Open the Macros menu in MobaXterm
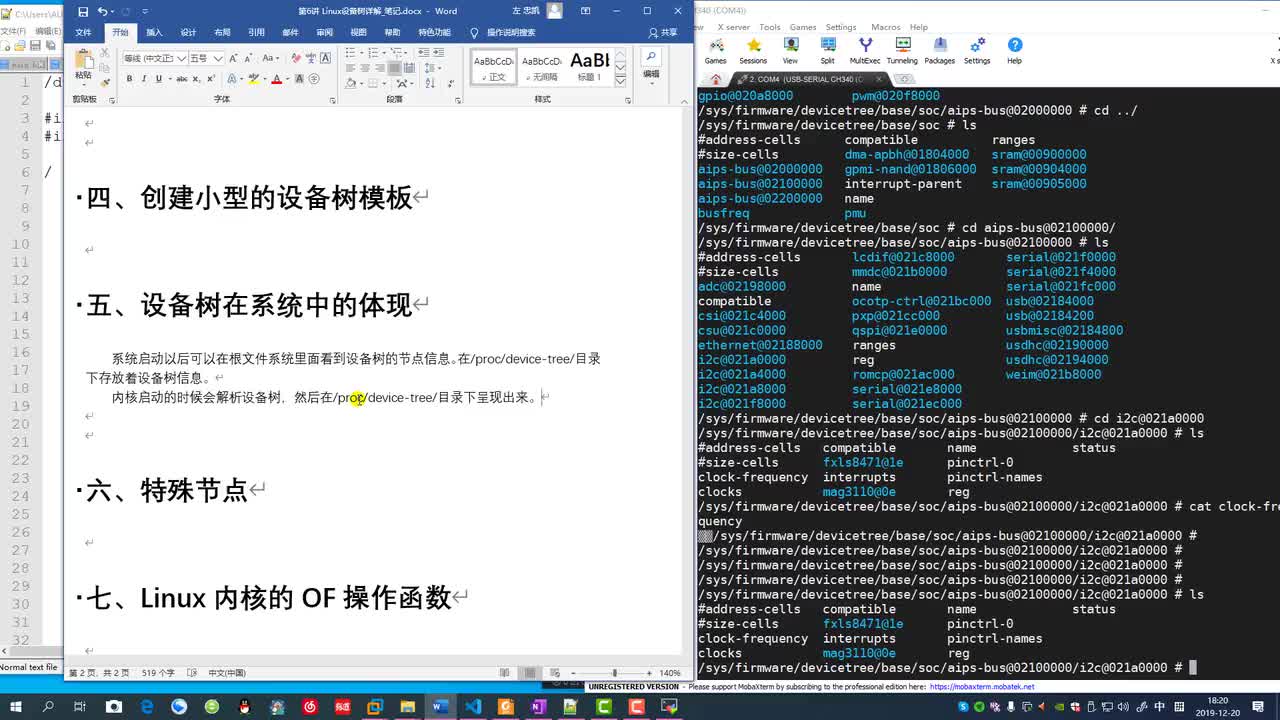Viewport: 1280px width, 720px height. click(885, 27)
